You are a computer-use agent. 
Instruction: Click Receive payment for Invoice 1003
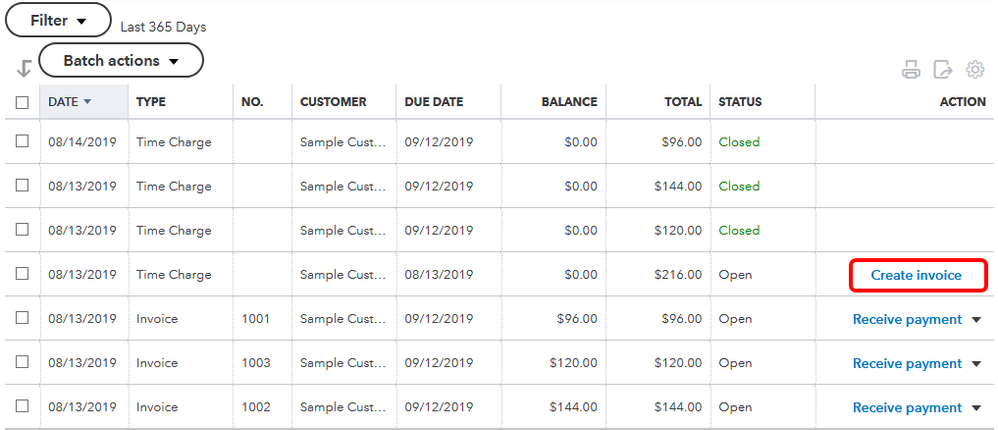pyautogui.click(x=906, y=364)
